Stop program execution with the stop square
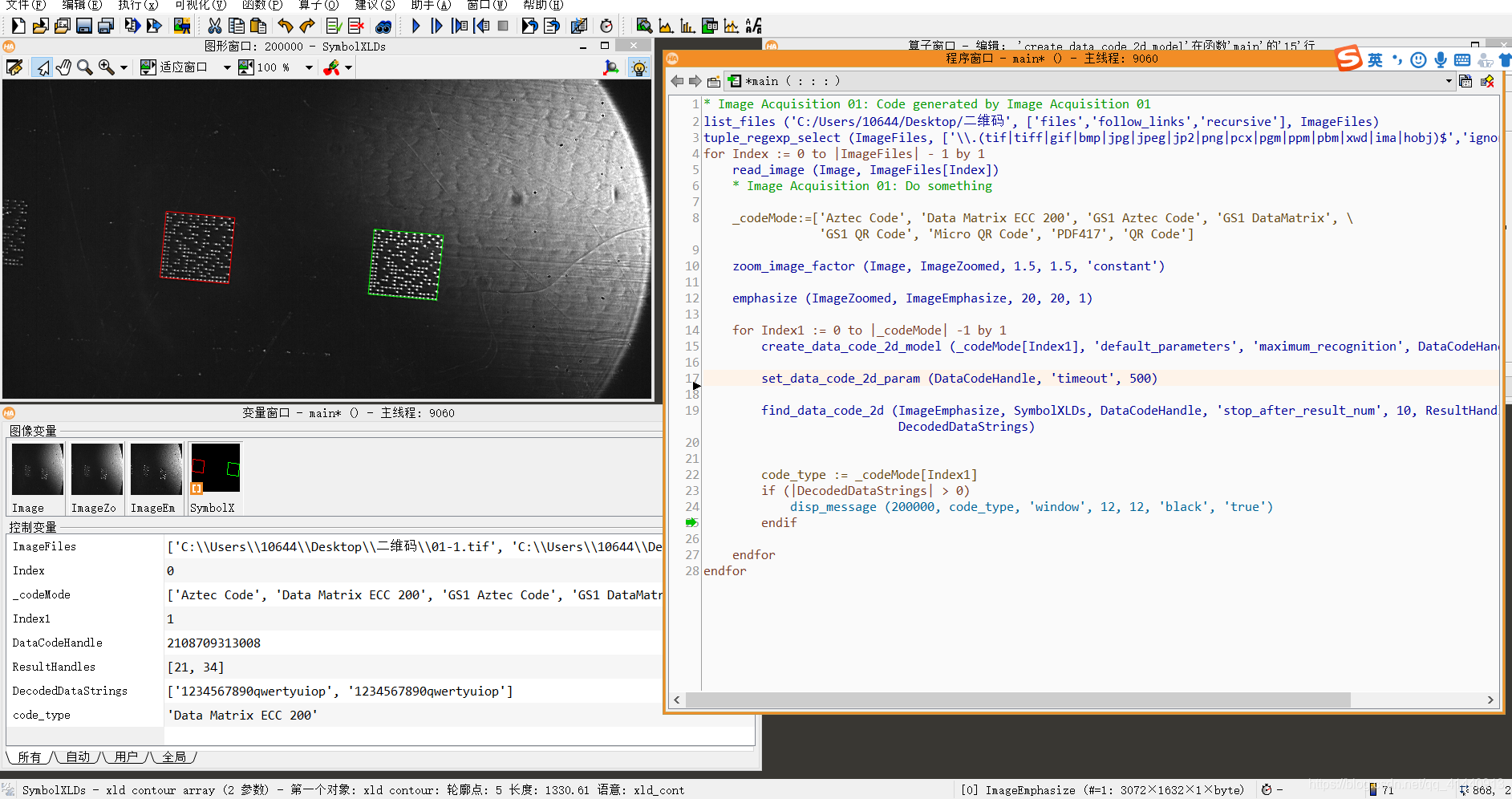The image size is (1512, 799). 503,26
